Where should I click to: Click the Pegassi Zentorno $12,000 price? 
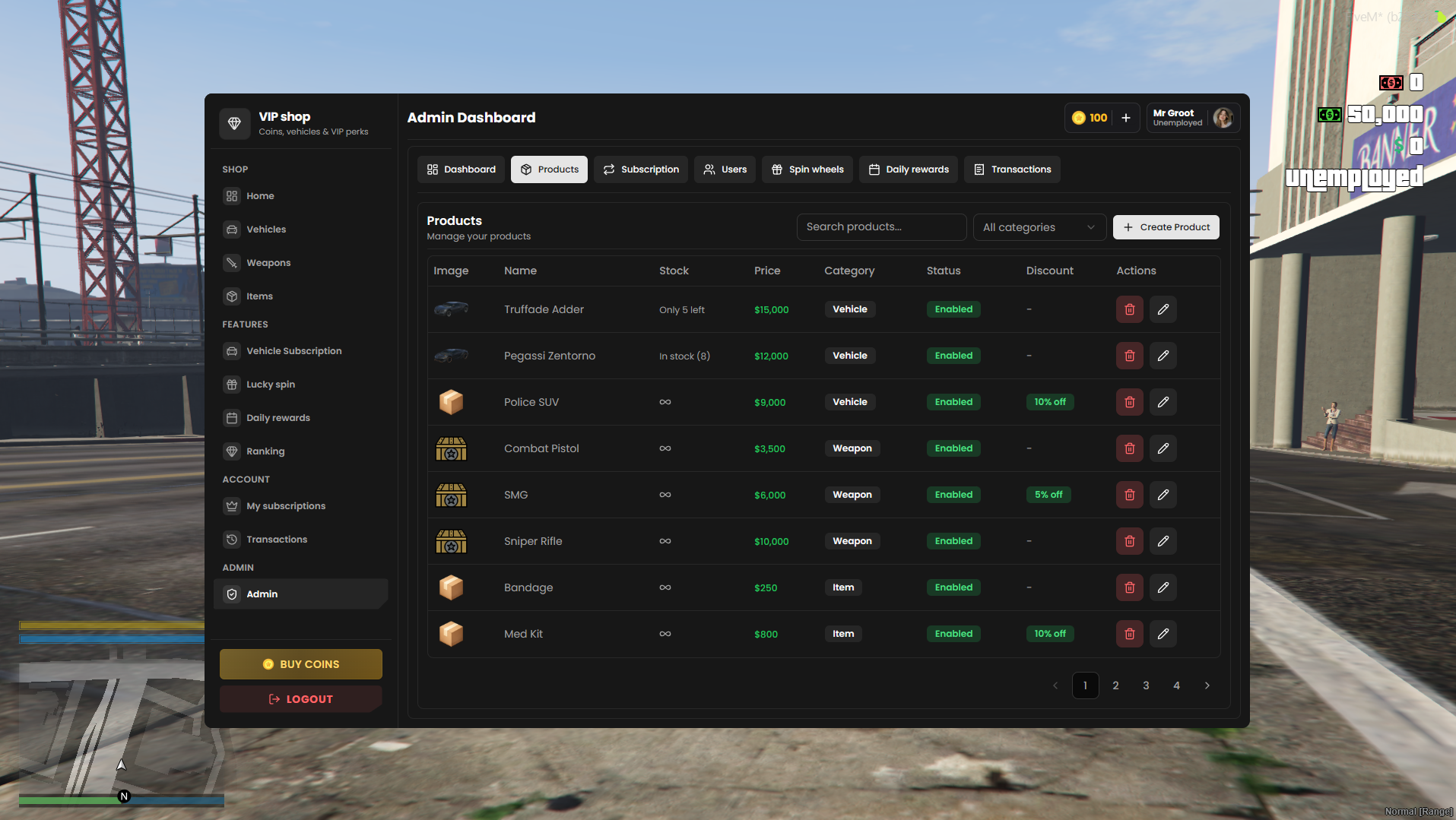pyautogui.click(x=771, y=356)
